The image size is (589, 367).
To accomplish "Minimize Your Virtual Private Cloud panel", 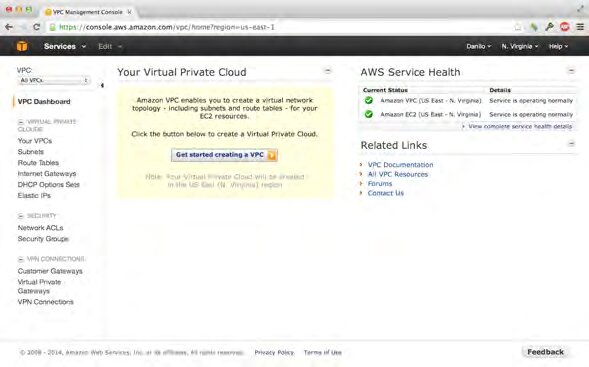I will coord(328,71).
